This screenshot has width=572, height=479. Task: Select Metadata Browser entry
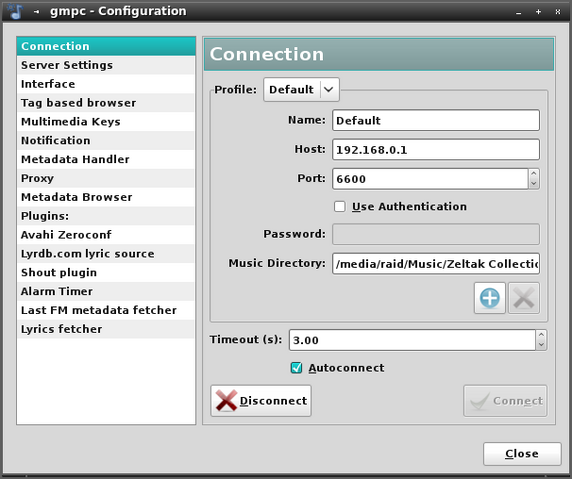106,197
